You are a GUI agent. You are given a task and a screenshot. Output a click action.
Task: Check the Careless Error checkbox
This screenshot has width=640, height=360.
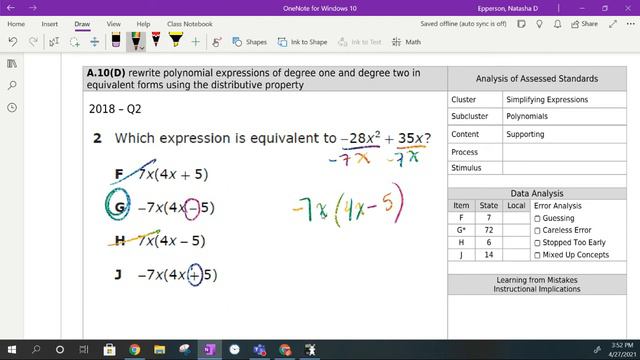(537, 231)
